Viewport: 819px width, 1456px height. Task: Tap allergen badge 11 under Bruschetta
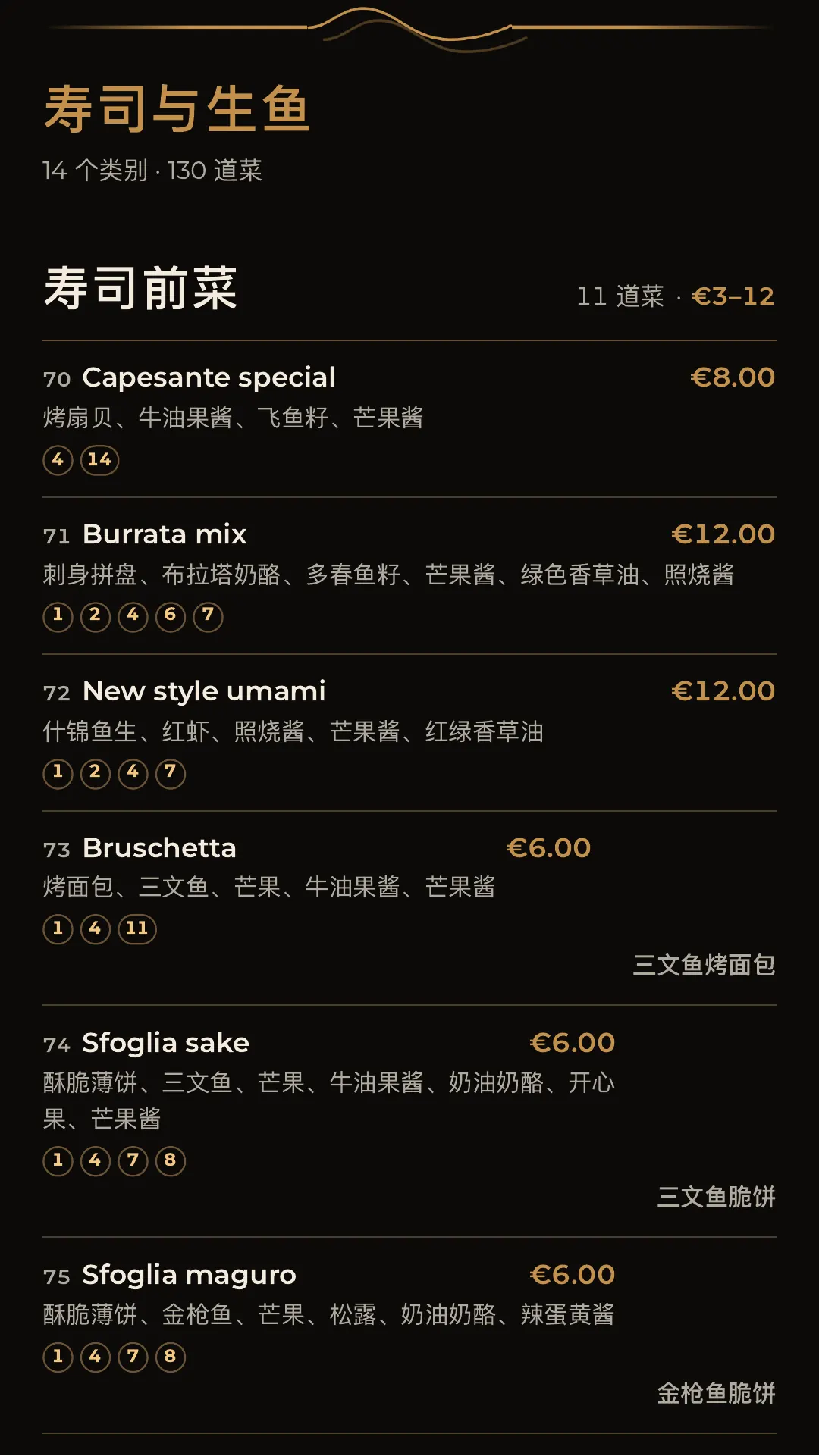pyautogui.click(x=137, y=928)
